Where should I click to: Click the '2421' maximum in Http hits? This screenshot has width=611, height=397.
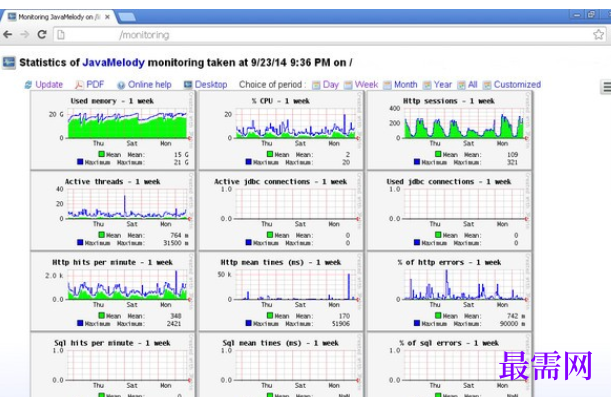tap(174, 323)
